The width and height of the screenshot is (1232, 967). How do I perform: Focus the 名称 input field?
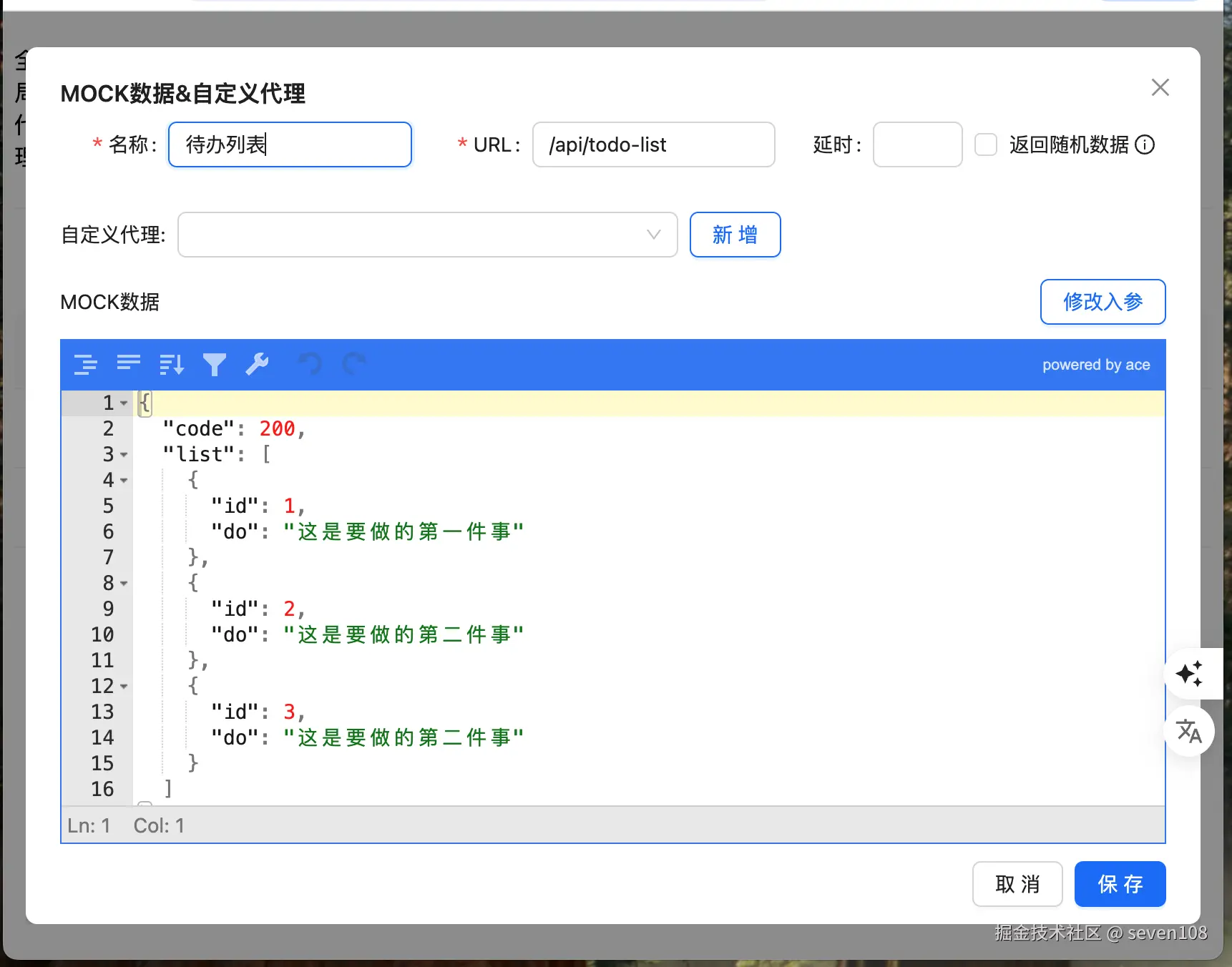tap(290, 144)
